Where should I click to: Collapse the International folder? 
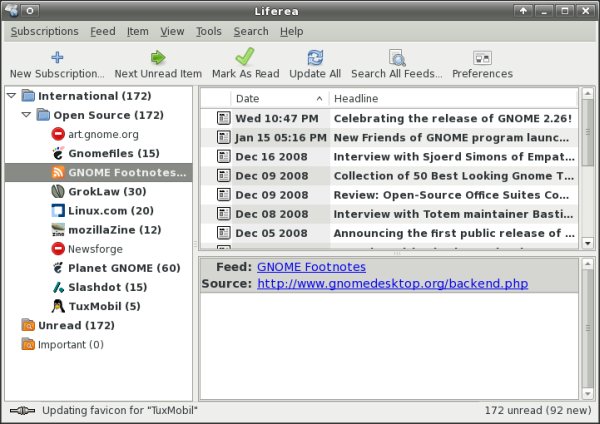(x=11, y=96)
